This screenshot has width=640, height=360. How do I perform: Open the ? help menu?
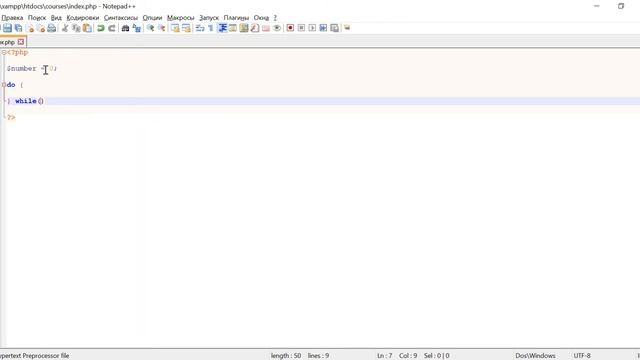click(275, 18)
